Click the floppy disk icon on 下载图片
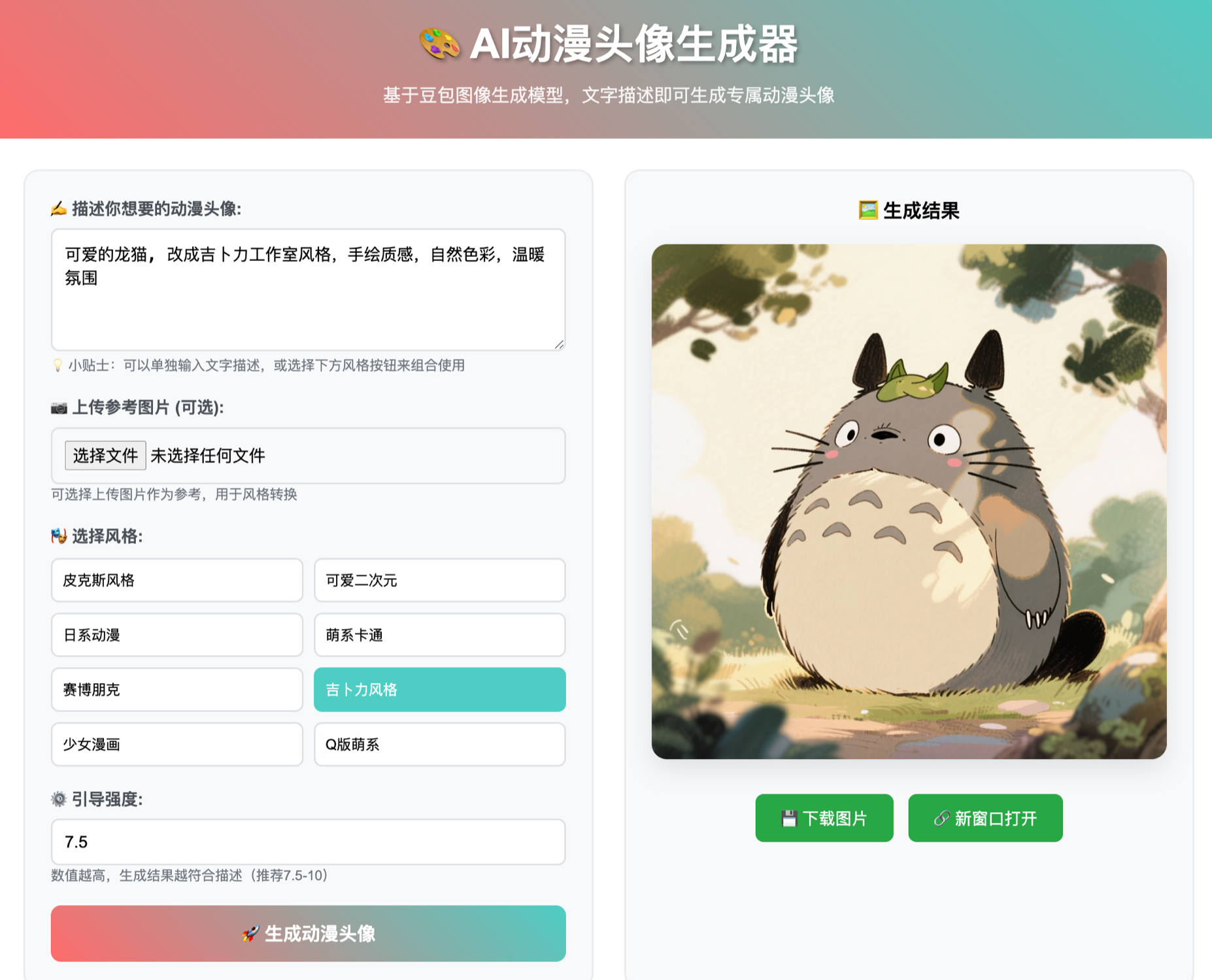 789,819
